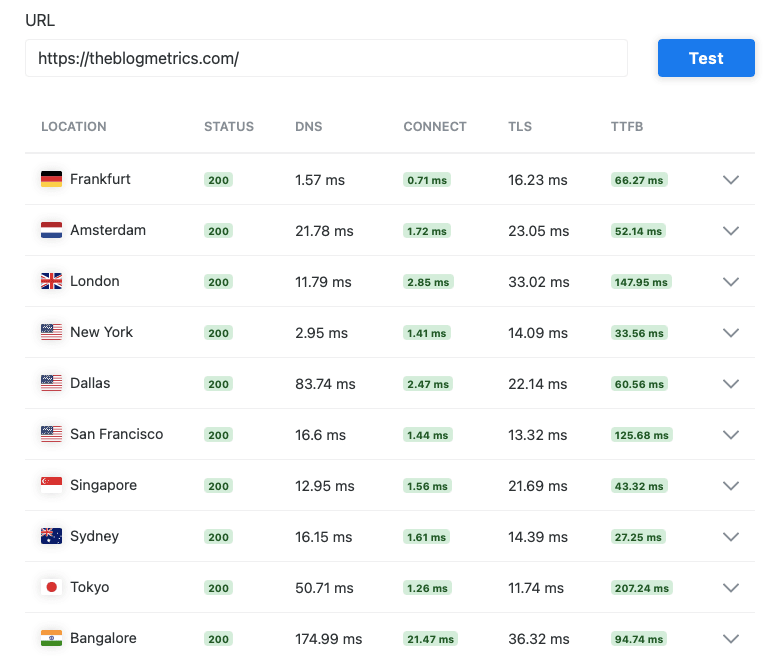Click the blue Test button

[x=705, y=58]
